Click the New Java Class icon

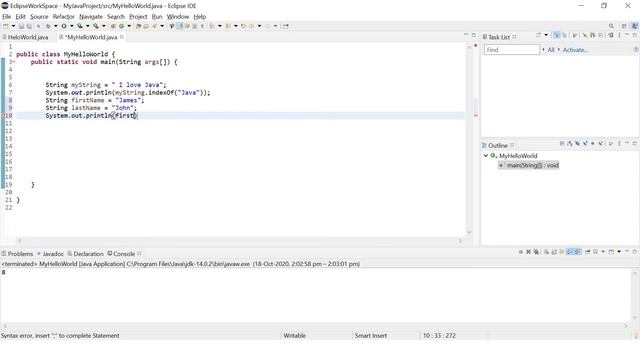(x=121, y=26)
